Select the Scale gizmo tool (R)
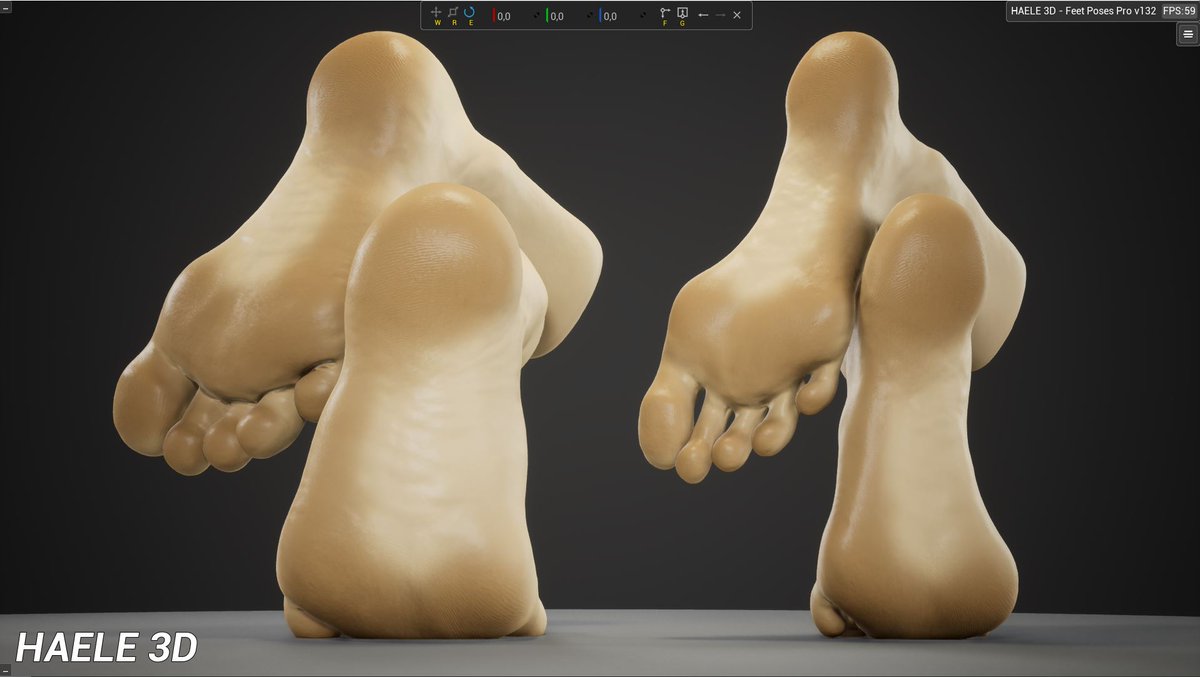 click(x=453, y=14)
